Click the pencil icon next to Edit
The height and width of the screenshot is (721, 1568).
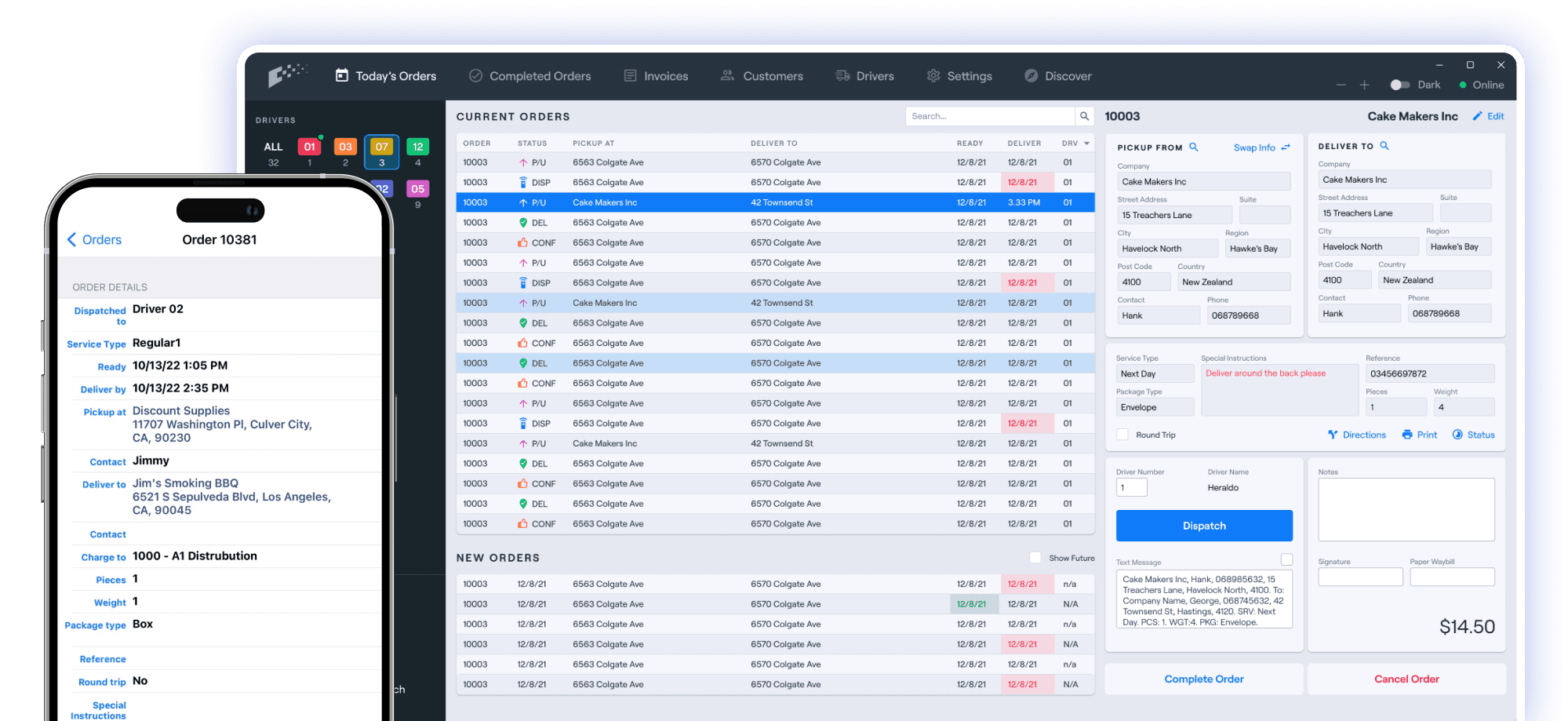click(1478, 116)
